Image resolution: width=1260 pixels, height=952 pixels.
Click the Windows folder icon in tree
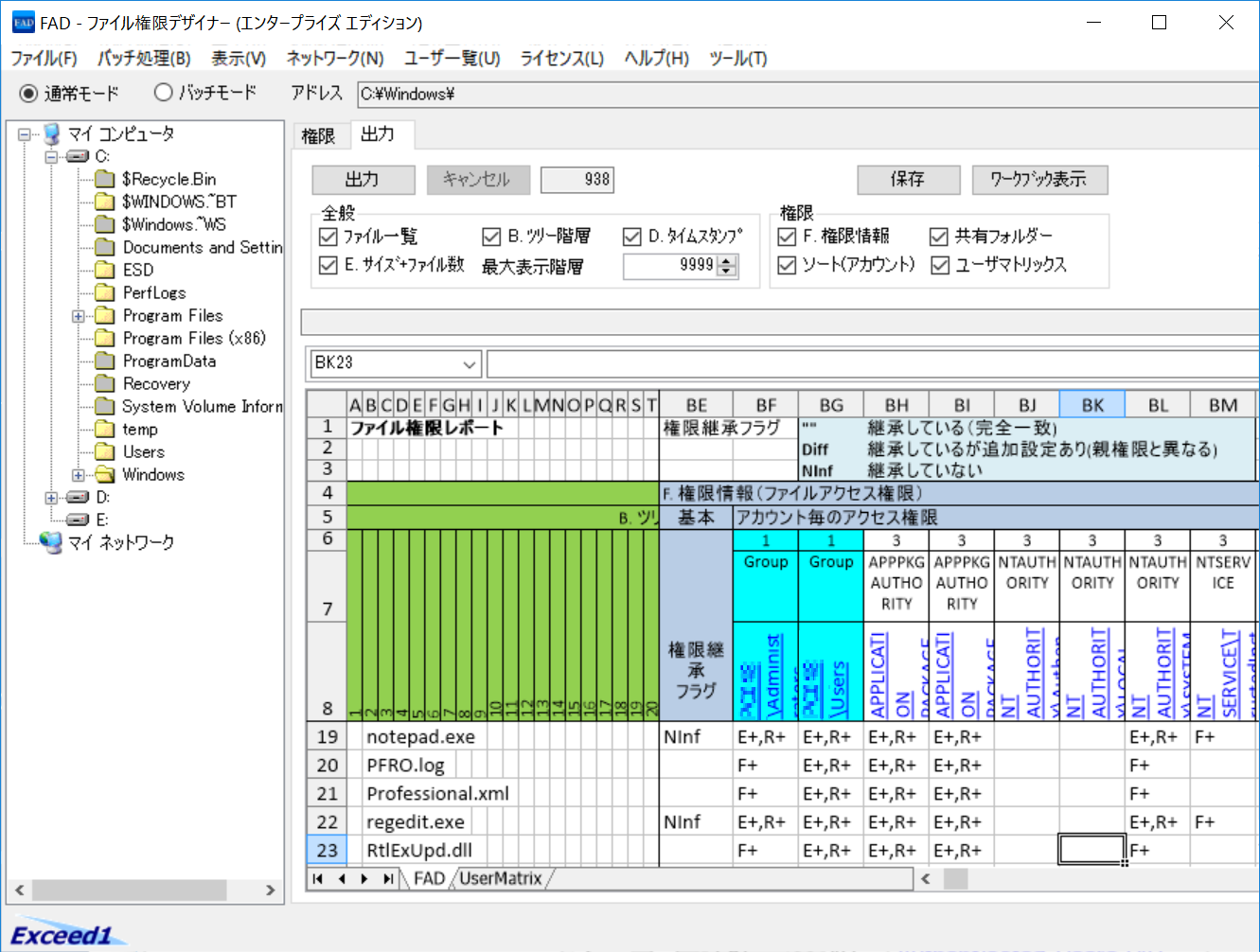[105, 474]
